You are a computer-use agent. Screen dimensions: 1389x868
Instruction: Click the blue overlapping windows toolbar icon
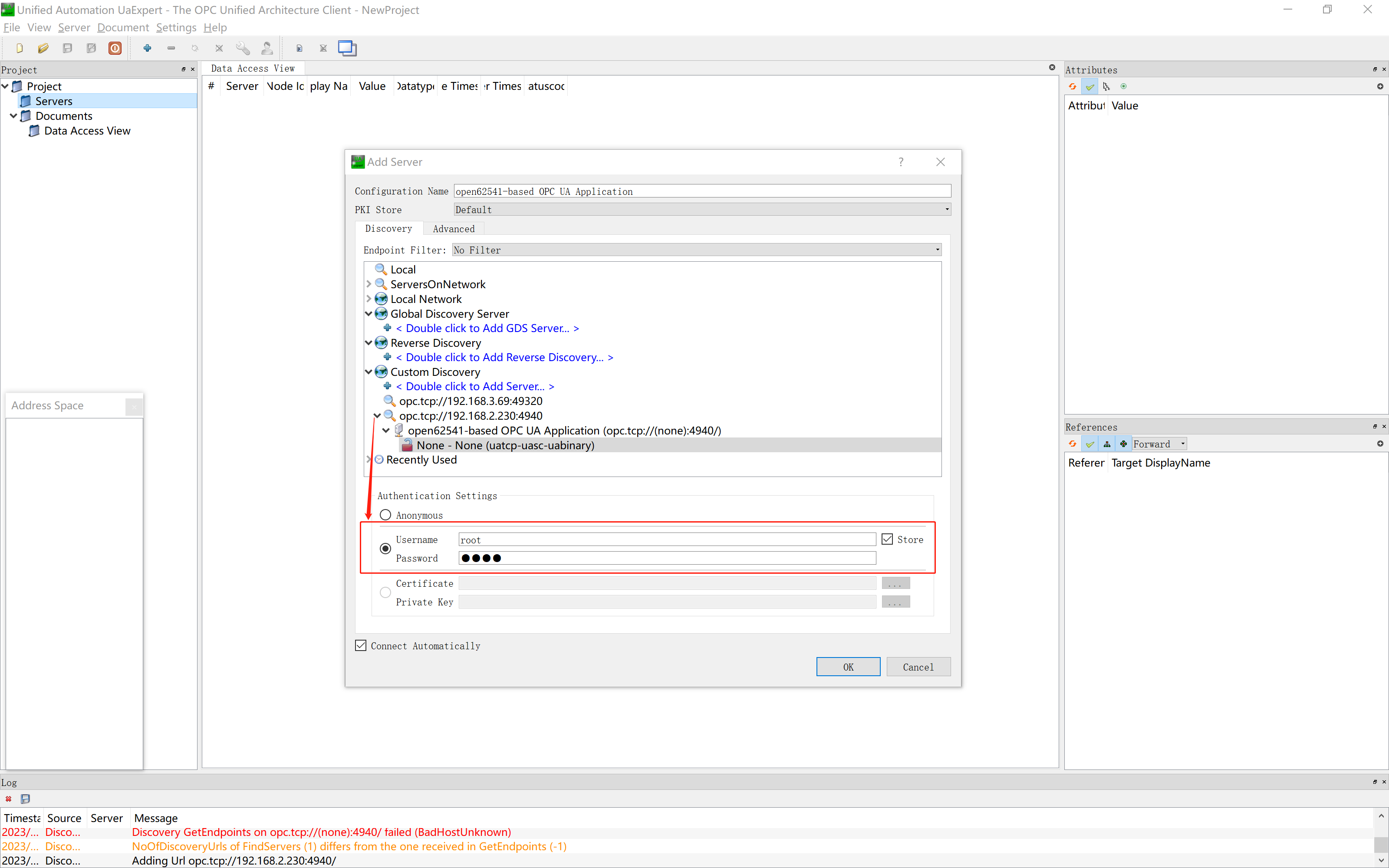[x=347, y=48]
